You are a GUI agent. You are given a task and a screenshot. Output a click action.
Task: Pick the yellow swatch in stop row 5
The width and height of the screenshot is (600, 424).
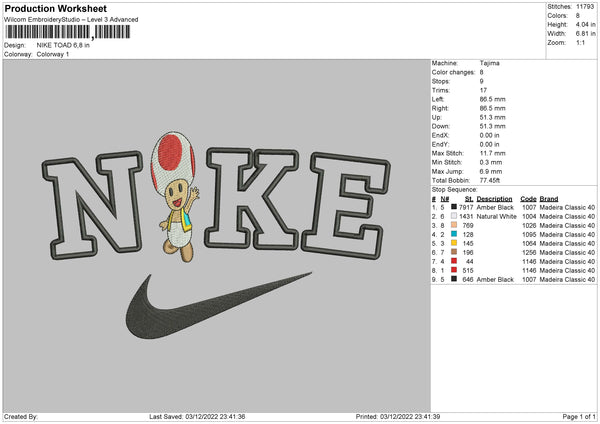pyautogui.click(x=454, y=243)
